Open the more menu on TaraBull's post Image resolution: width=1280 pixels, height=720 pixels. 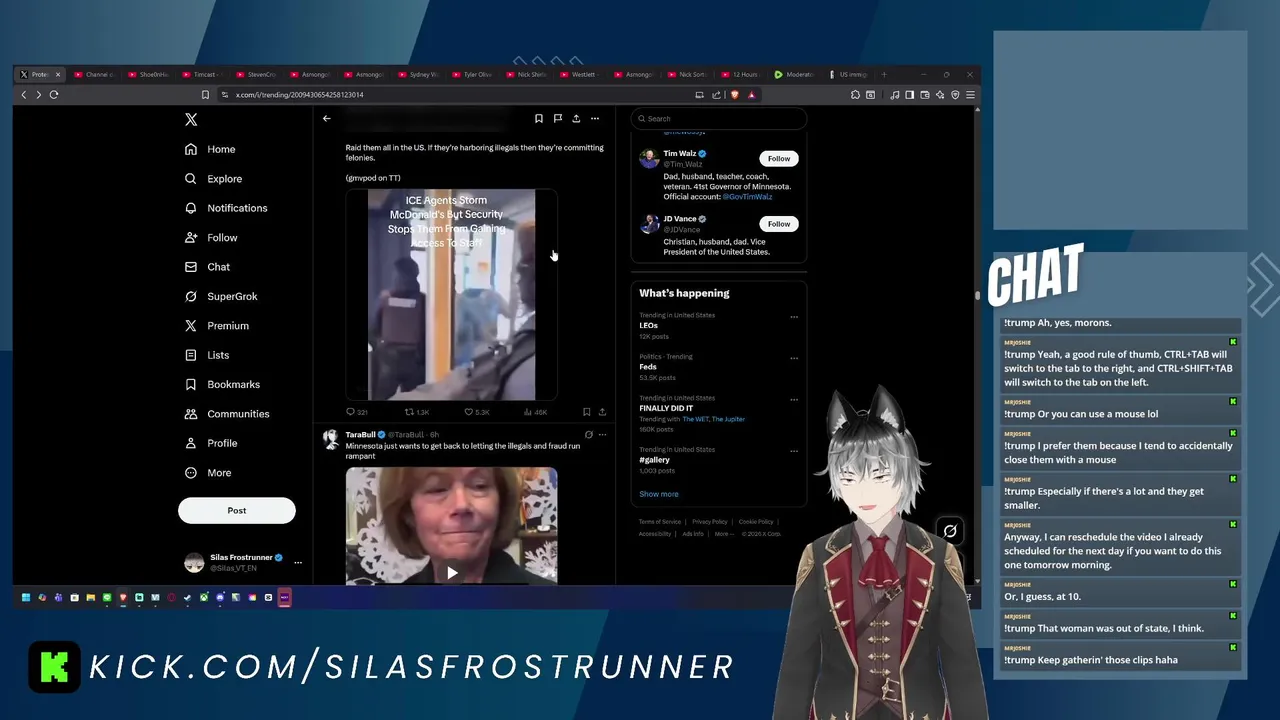click(602, 435)
